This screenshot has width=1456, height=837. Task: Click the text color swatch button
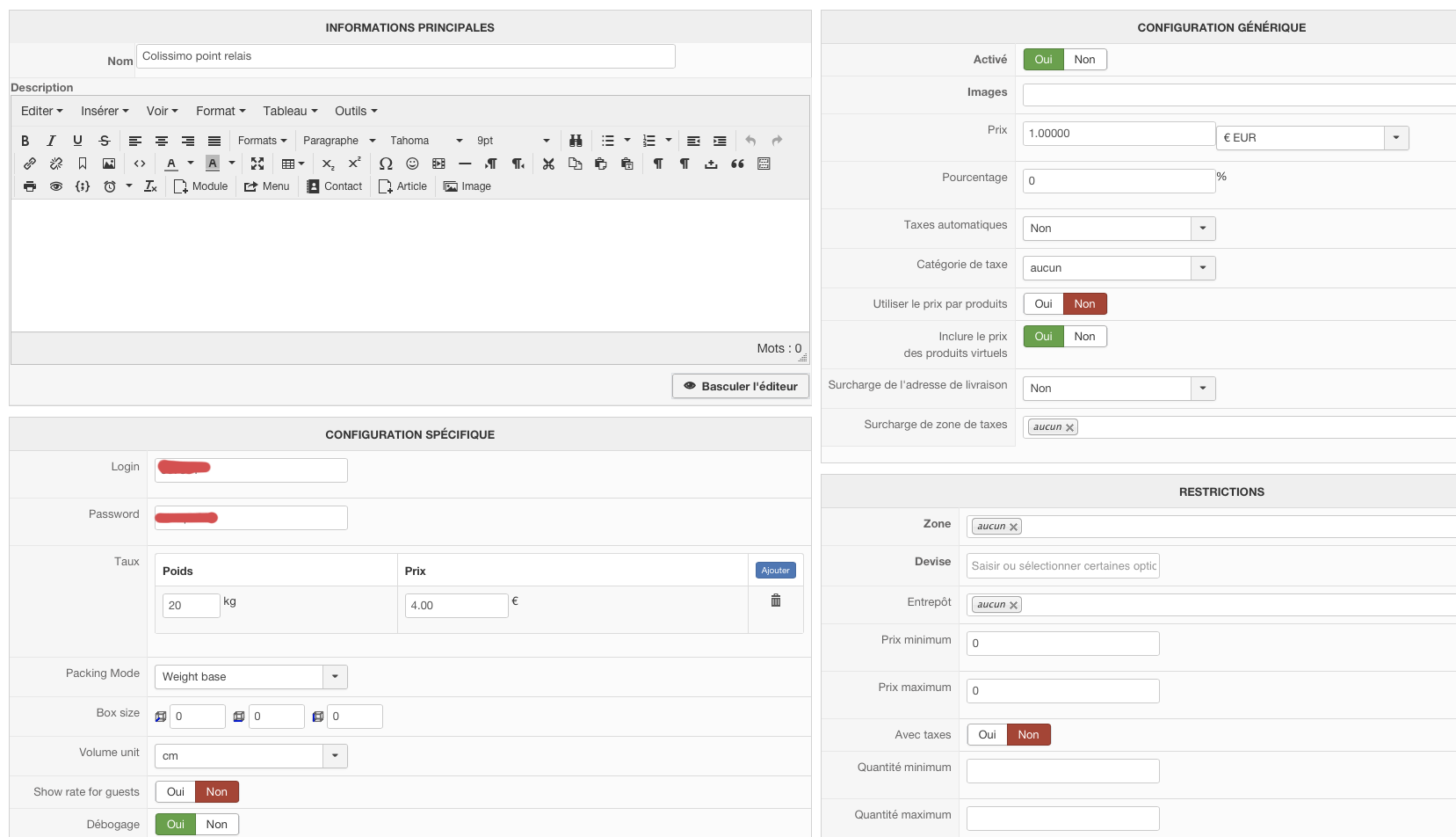[171, 164]
